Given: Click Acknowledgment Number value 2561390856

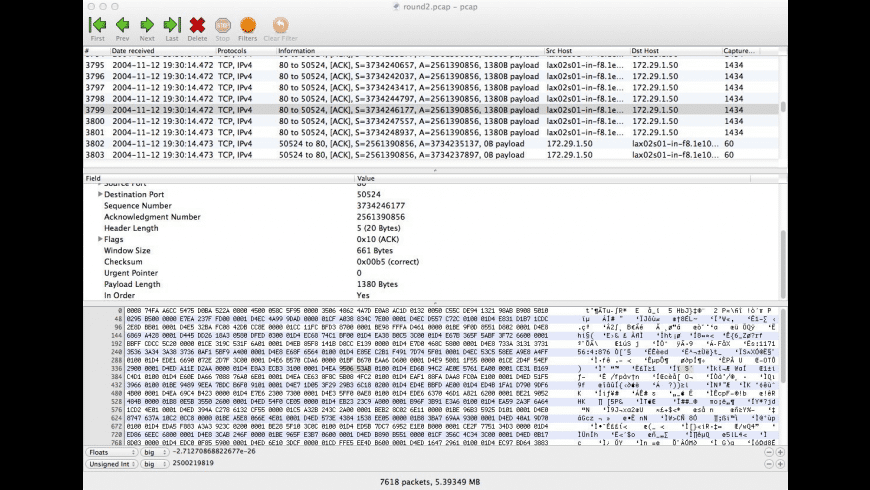Looking at the screenshot, I should point(381,217).
